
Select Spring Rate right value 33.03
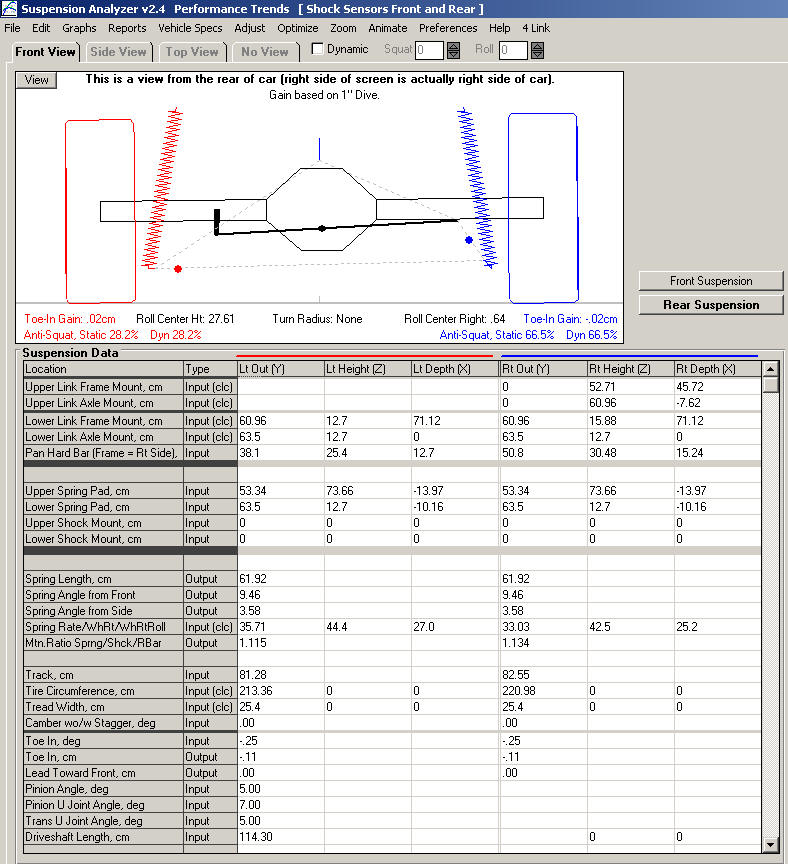tap(543, 627)
